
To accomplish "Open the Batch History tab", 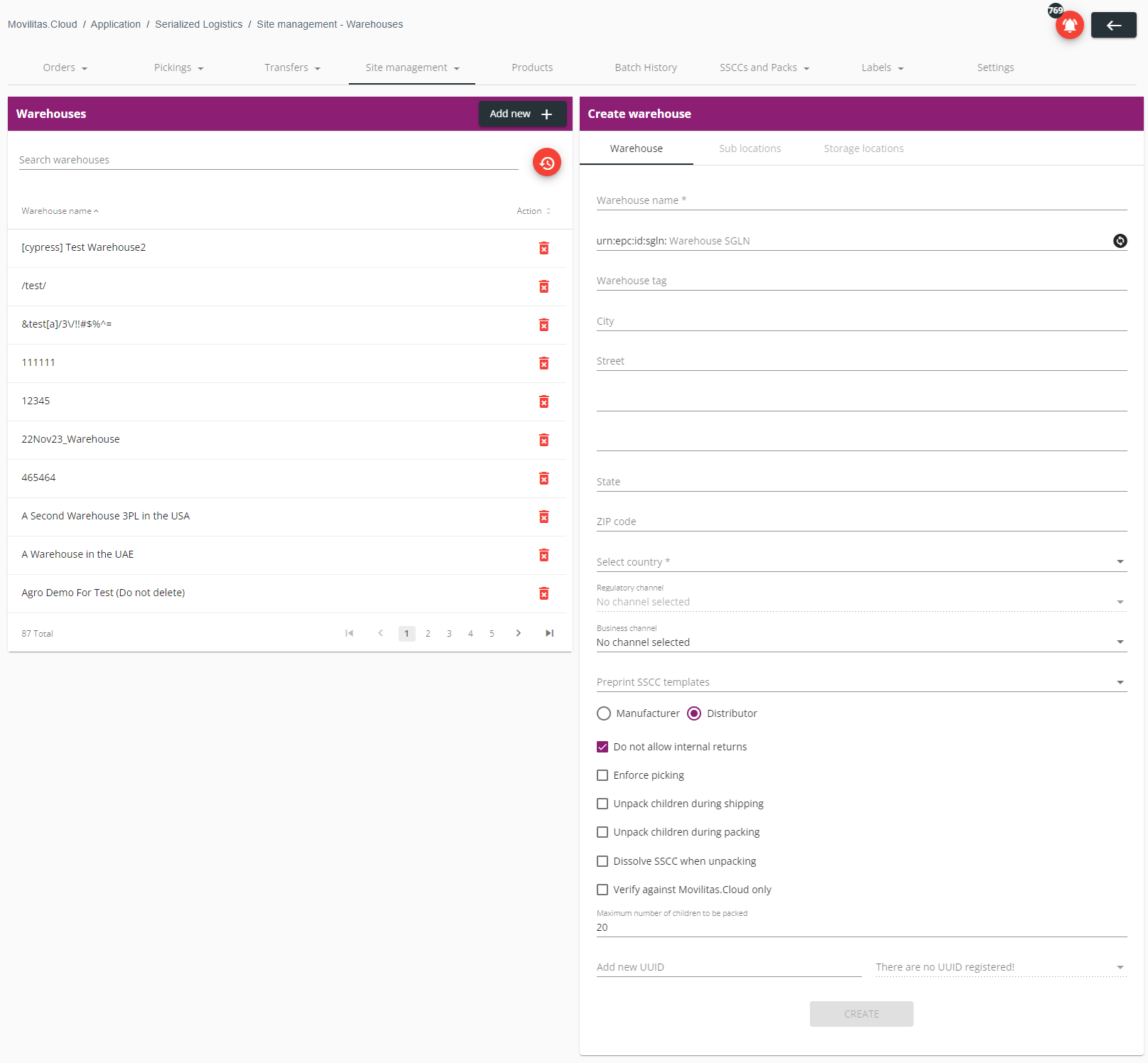I will click(x=646, y=68).
